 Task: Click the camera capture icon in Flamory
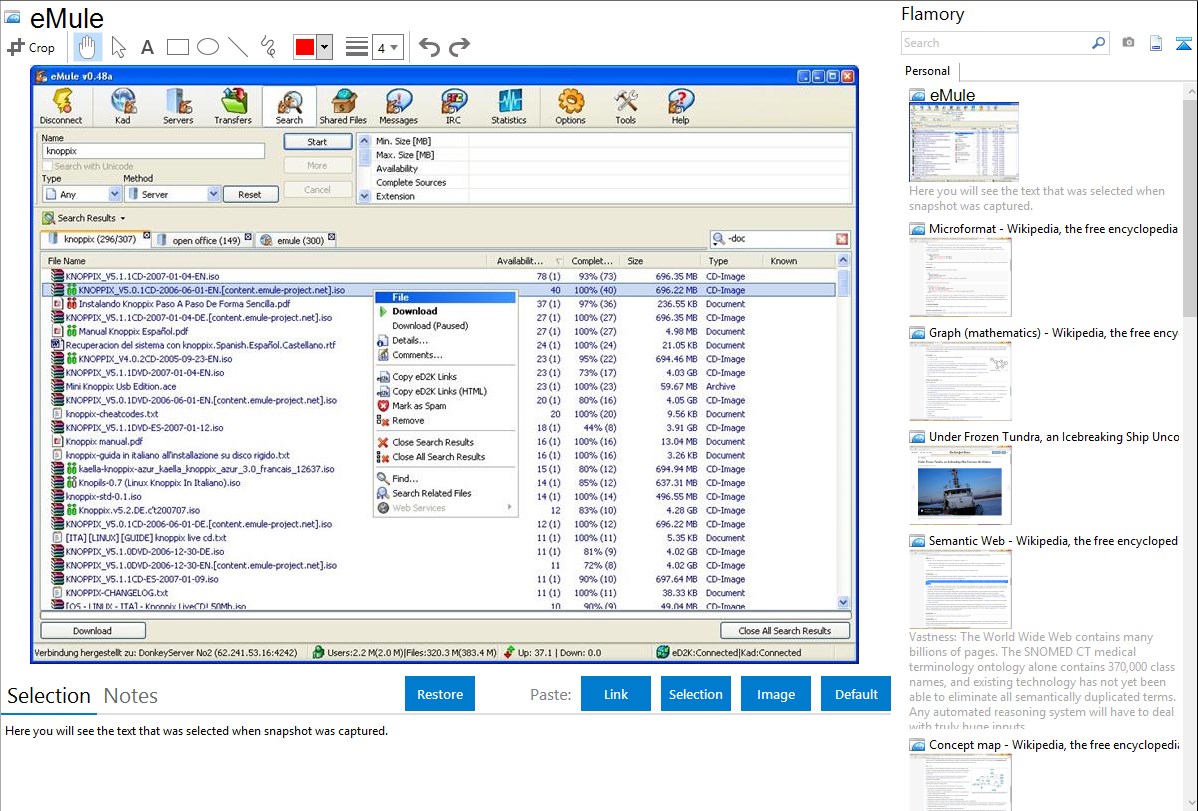(x=1128, y=43)
